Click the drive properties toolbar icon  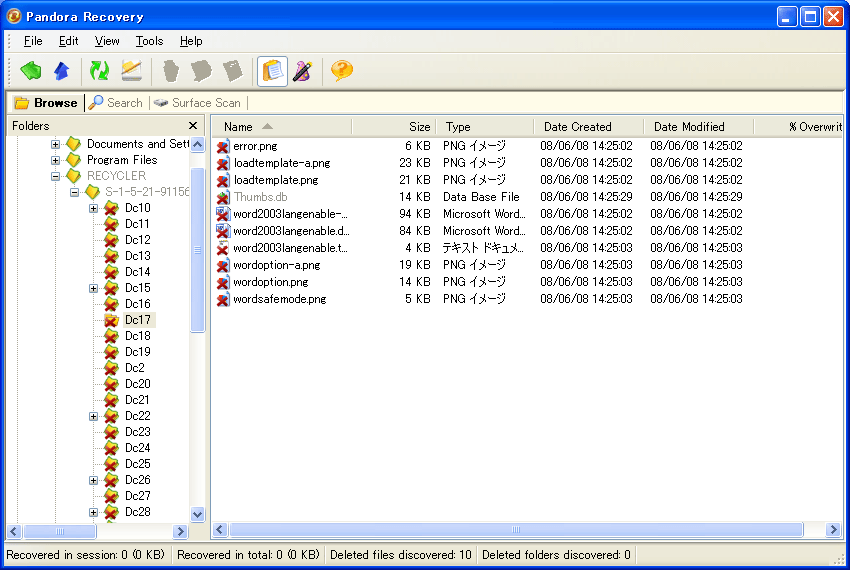[x=132, y=71]
